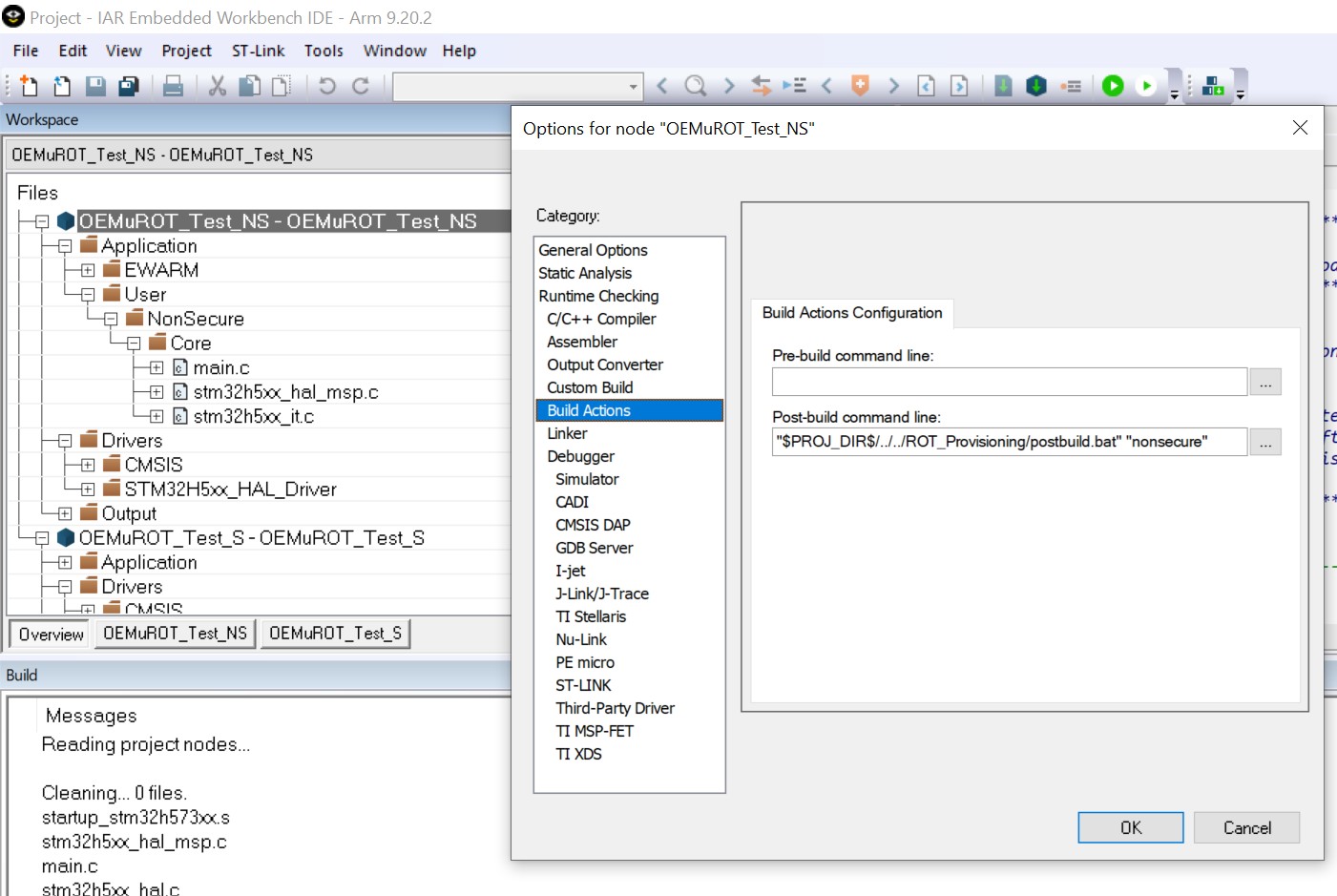The width and height of the screenshot is (1337, 896).
Task: Browse for the pre-build command line
Action: [1265, 382]
